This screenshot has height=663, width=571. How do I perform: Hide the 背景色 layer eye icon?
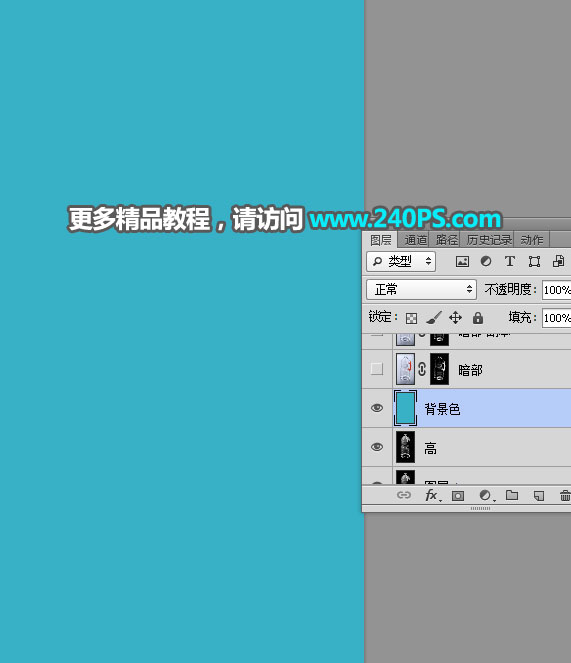(x=377, y=408)
